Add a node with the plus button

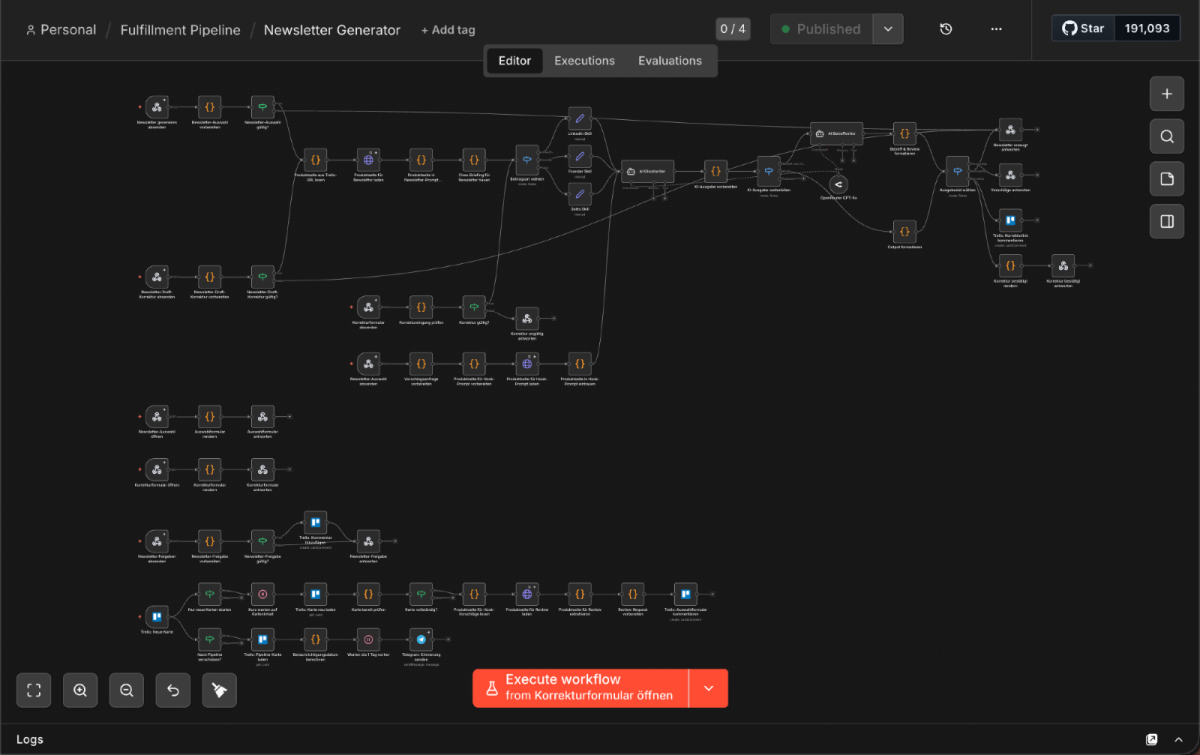pos(1167,94)
